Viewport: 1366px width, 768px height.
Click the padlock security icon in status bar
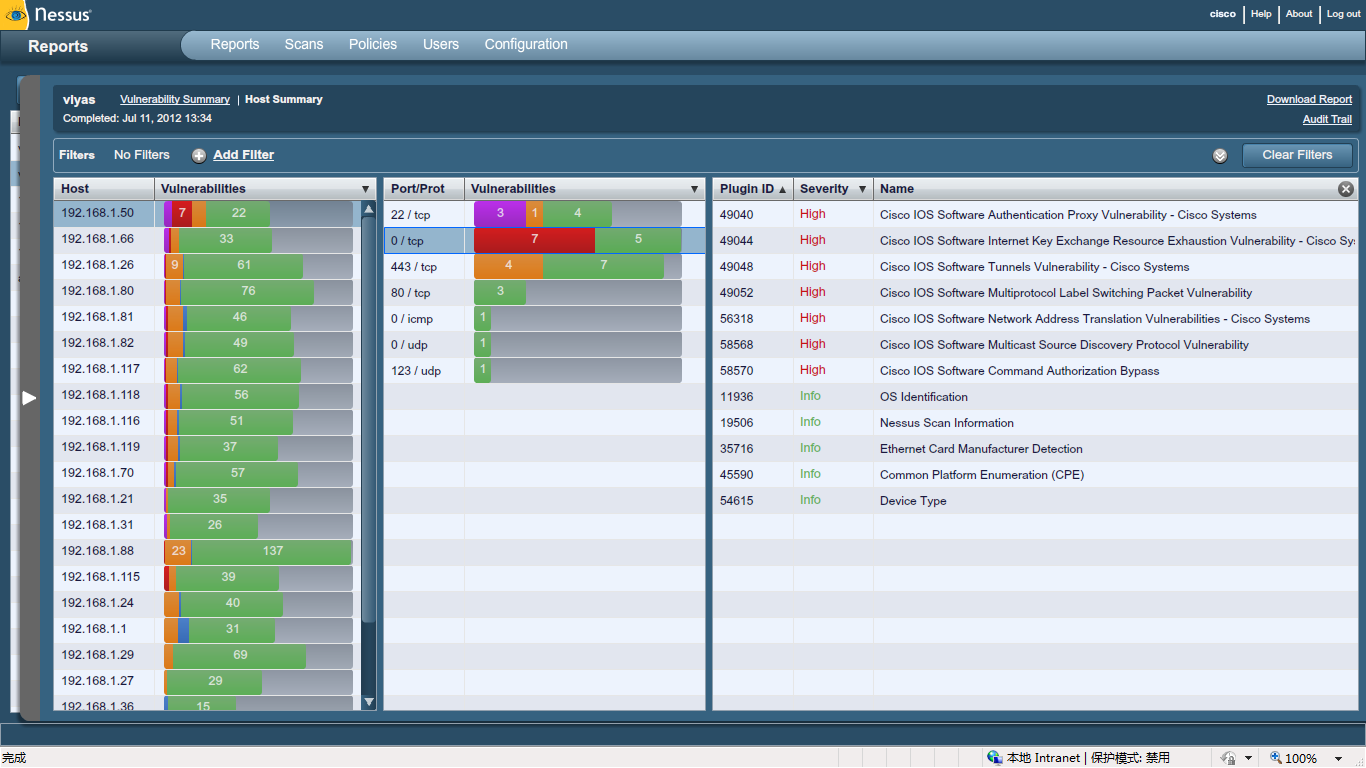(1229, 758)
